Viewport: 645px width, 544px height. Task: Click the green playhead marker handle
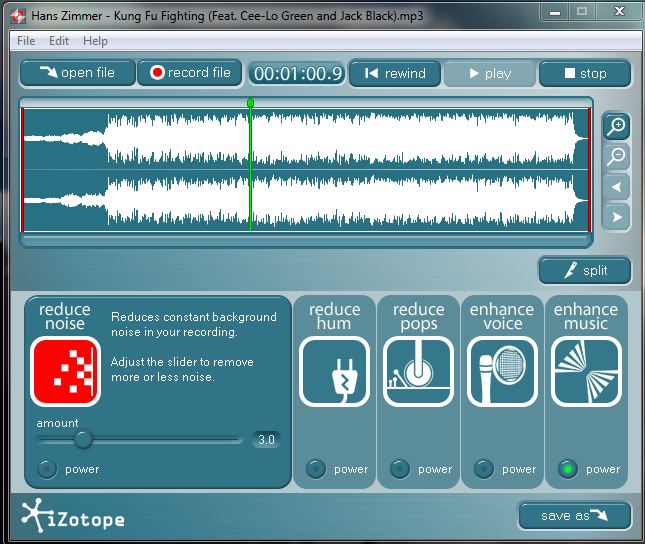[250, 102]
